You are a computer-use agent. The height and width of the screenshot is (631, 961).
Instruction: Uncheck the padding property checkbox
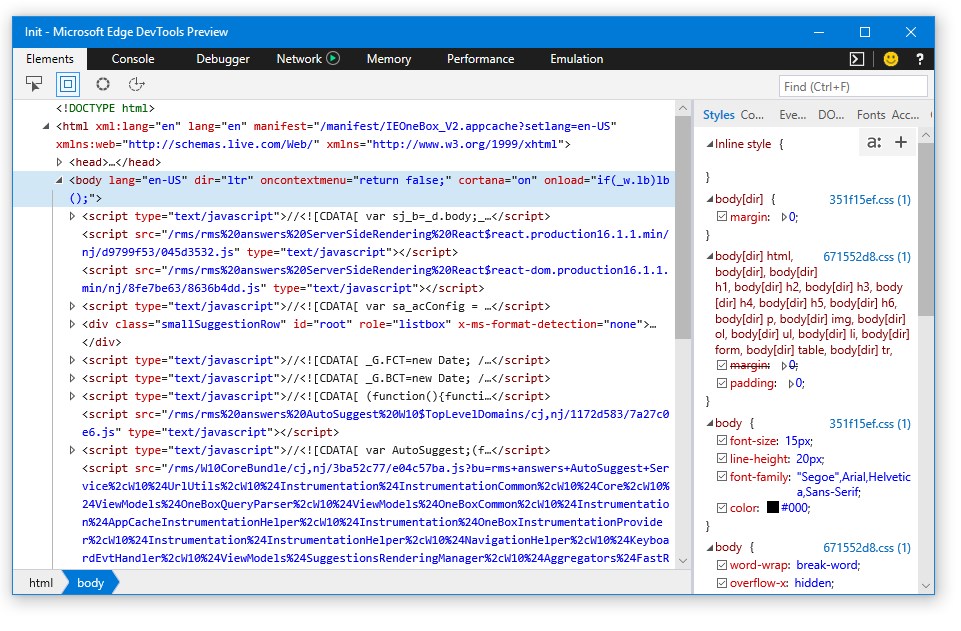(x=722, y=383)
